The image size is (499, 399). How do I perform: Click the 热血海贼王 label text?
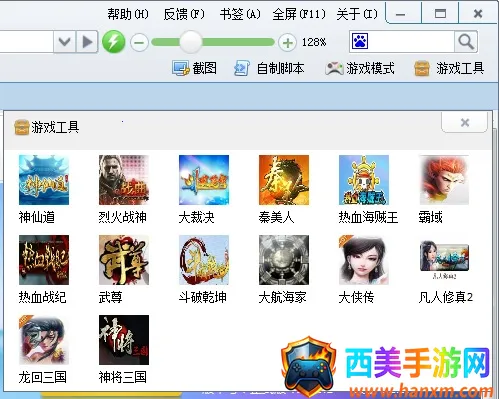tap(368, 217)
